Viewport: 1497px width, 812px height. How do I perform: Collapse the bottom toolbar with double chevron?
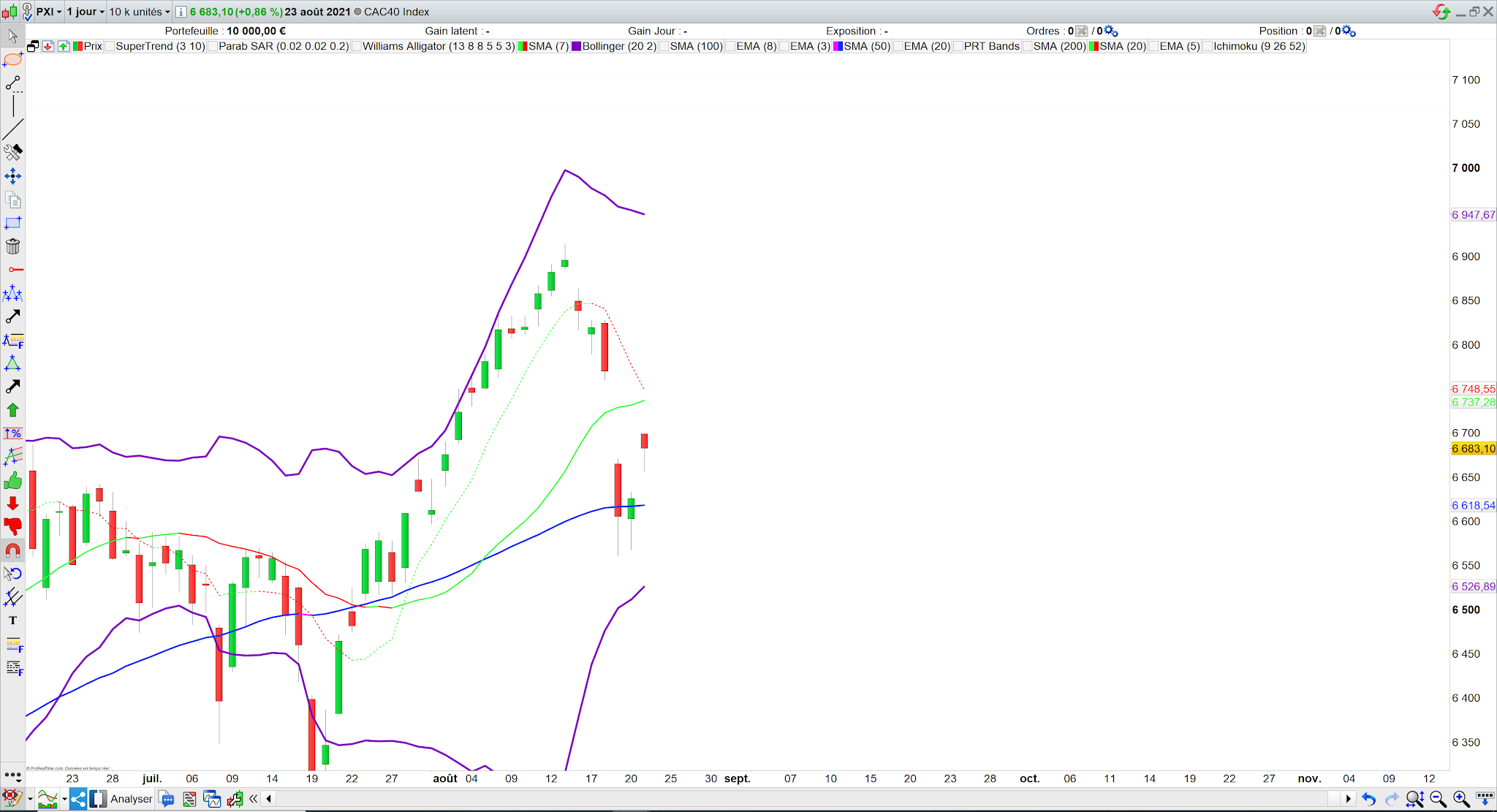click(x=254, y=799)
